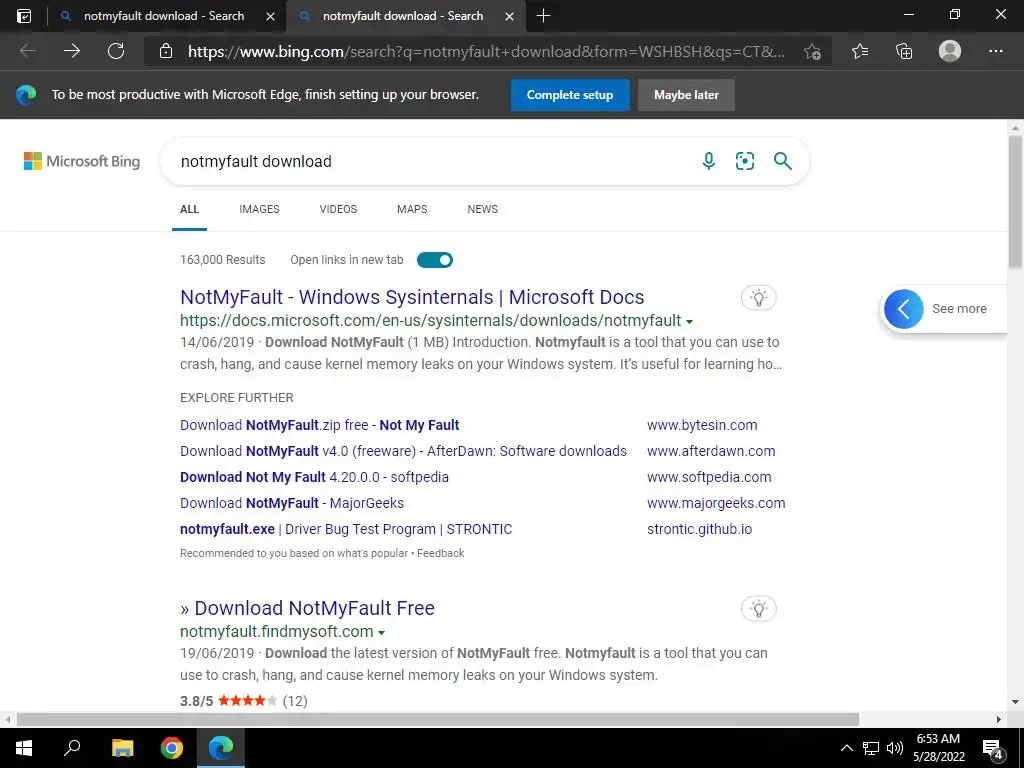1024x768 pixels.
Task: Open Download NotMyFault - MajorGeeks link
Action: 292,504
